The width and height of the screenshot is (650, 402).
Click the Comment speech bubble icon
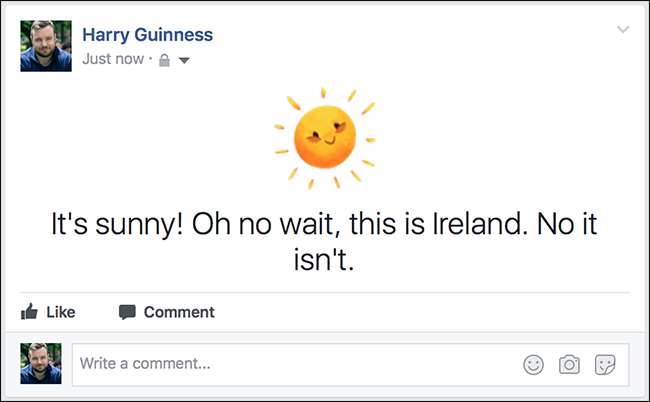[x=127, y=312]
